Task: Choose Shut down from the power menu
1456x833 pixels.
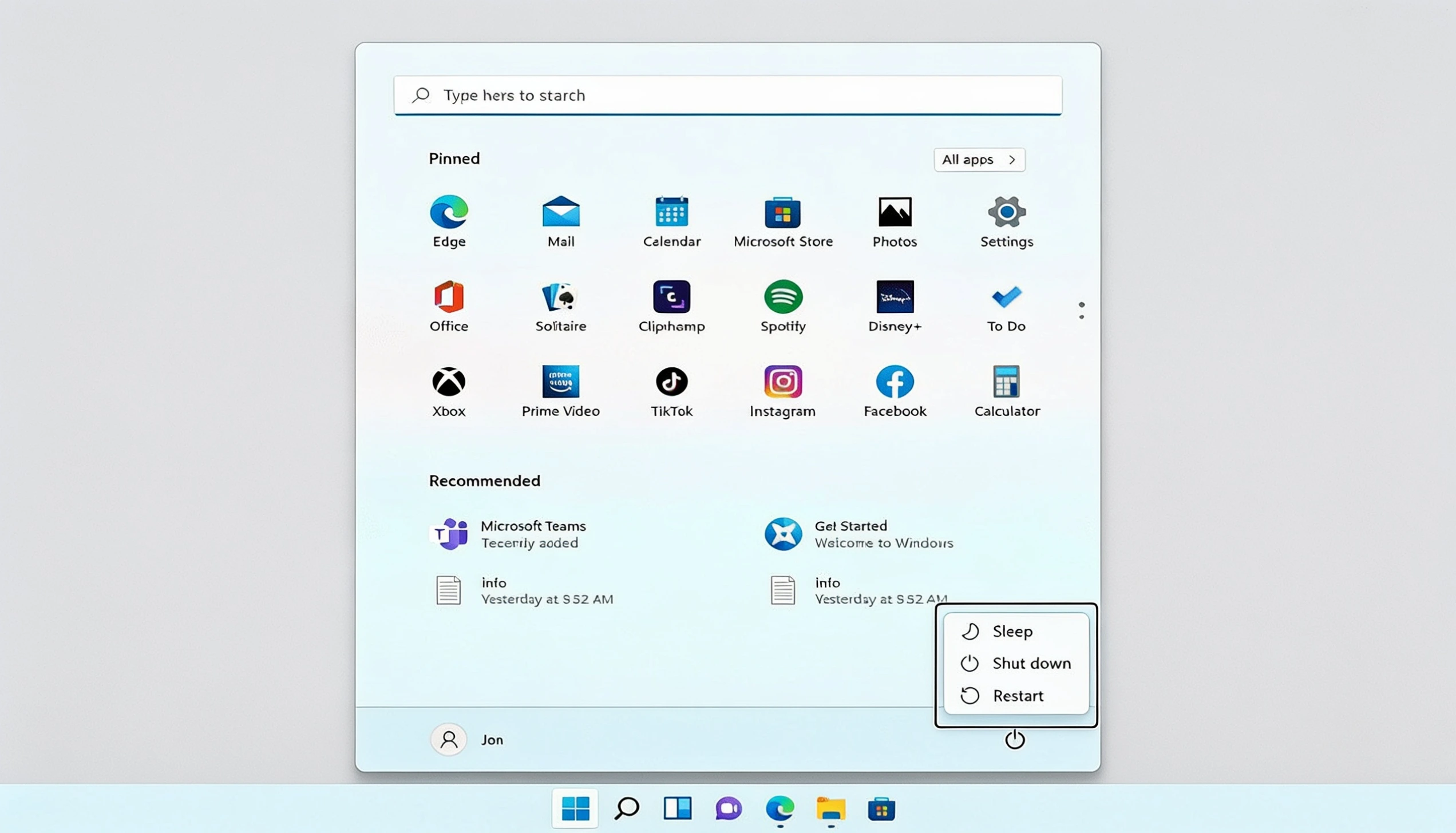Action: 1016,663
